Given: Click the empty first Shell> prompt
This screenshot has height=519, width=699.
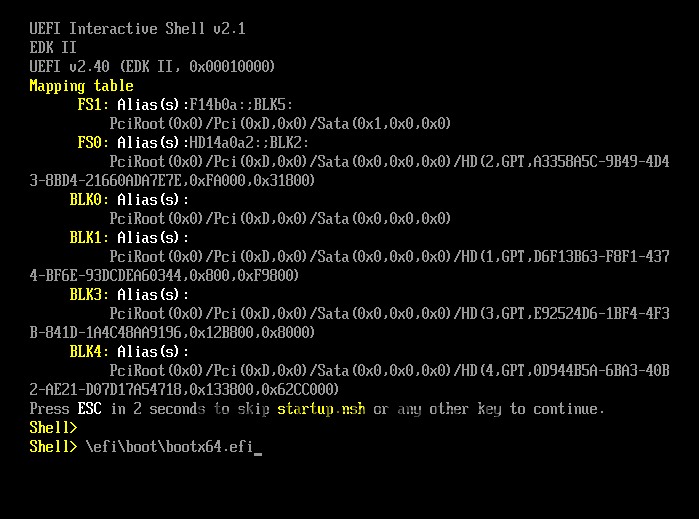Looking at the screenshot, I should [x=53, y=428].
